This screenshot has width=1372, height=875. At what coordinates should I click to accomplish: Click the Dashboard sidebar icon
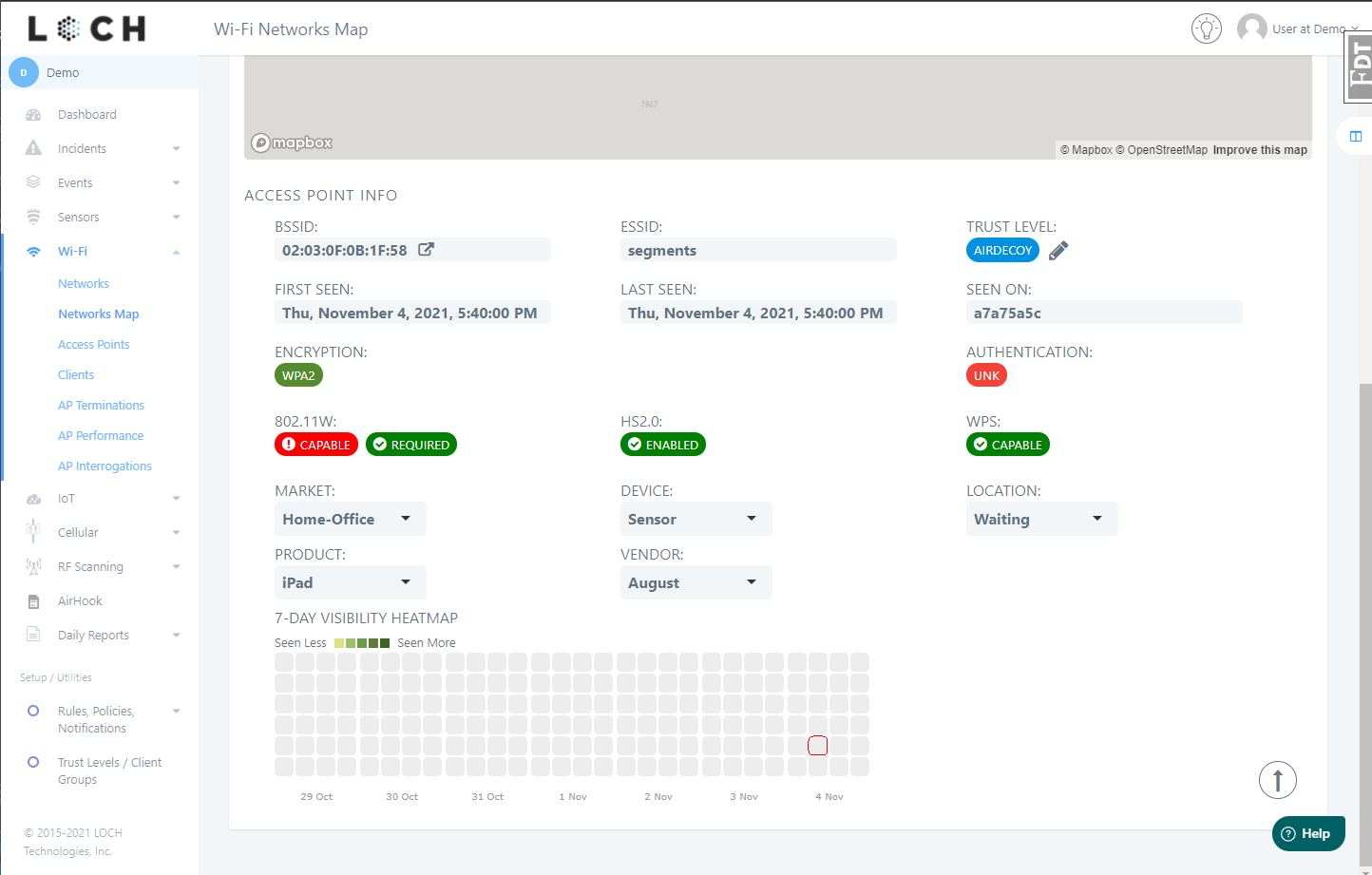pyautogui.click(x=33, y=115)
